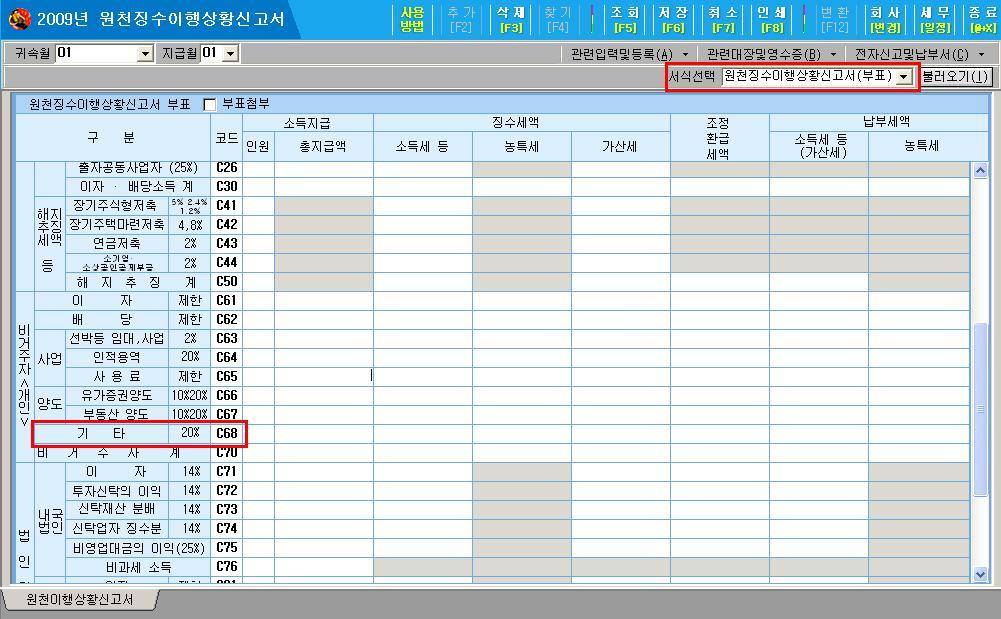The height and width of the screenshot is (619, 1001).
Task: Click the 가산세 cell in row C66
Action: pyautogui.click(x=621, y=396)
